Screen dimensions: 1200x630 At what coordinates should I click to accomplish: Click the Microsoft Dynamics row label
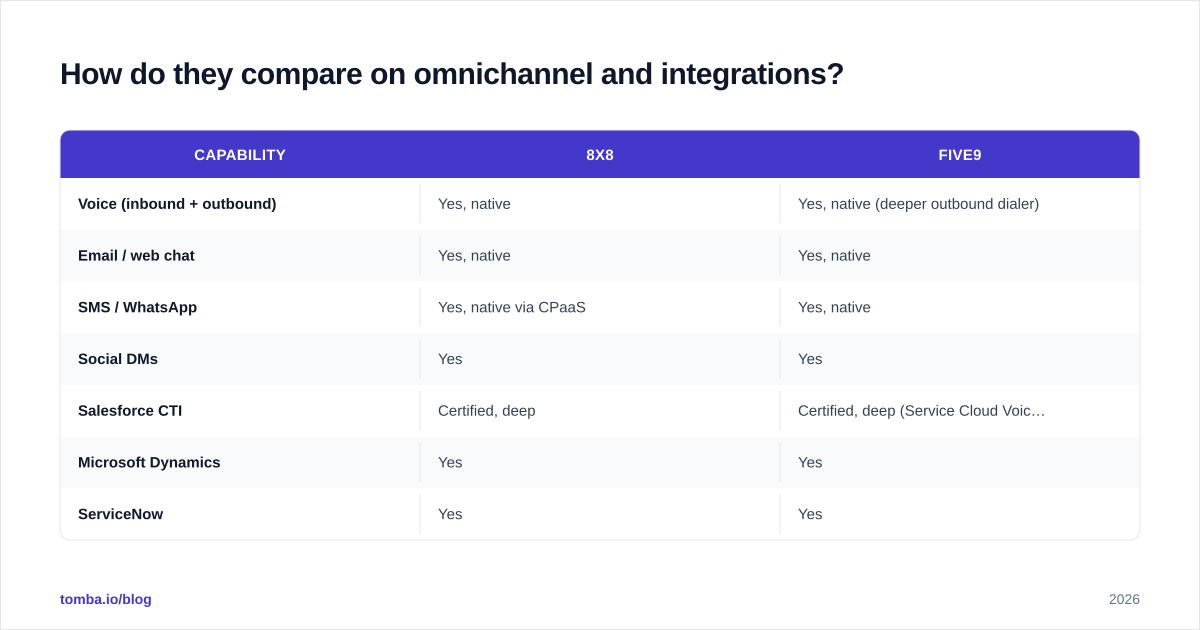pyautogui.click(x=149, y=462)
